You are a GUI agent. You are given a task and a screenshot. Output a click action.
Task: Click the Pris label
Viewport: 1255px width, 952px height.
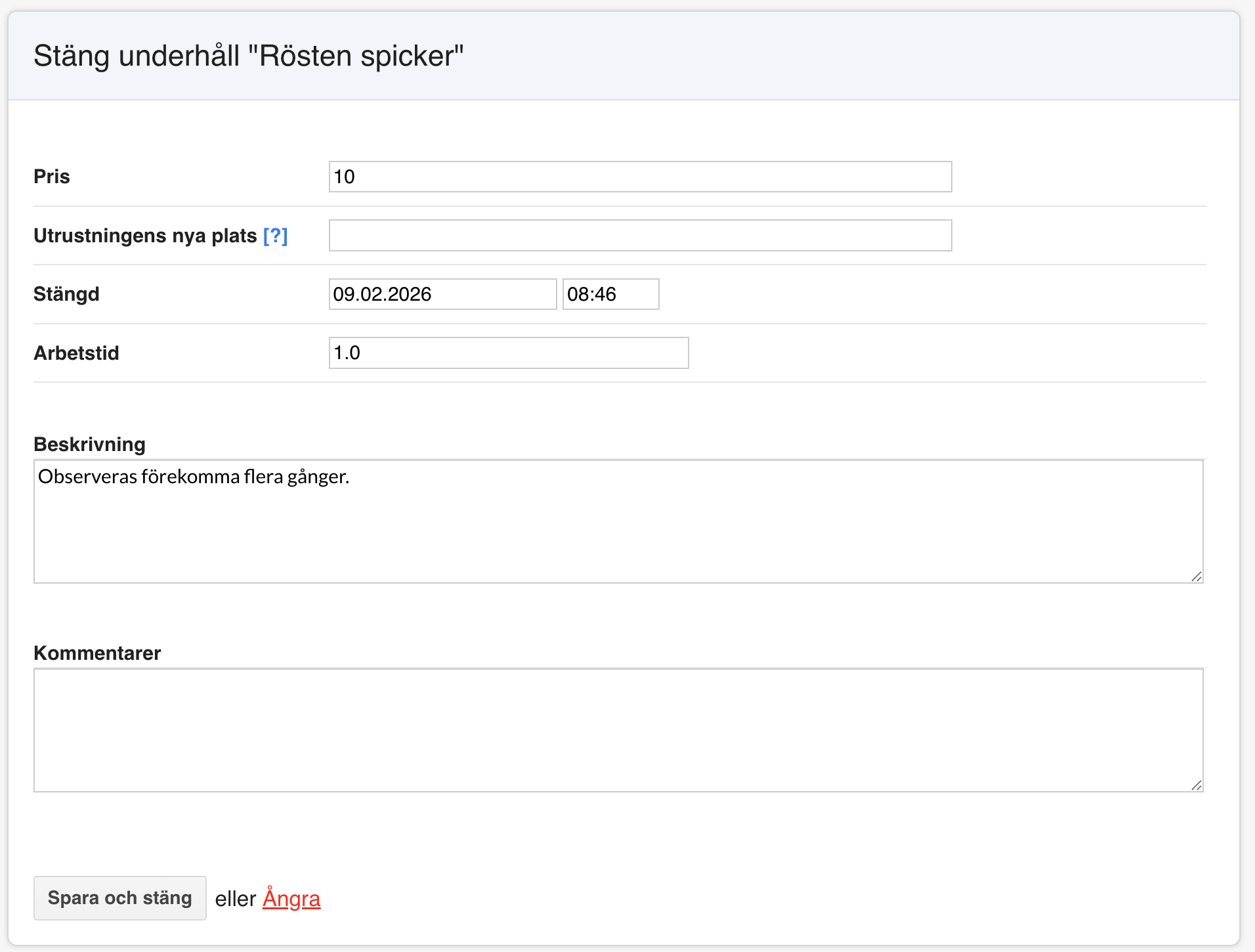pos(52,177)
